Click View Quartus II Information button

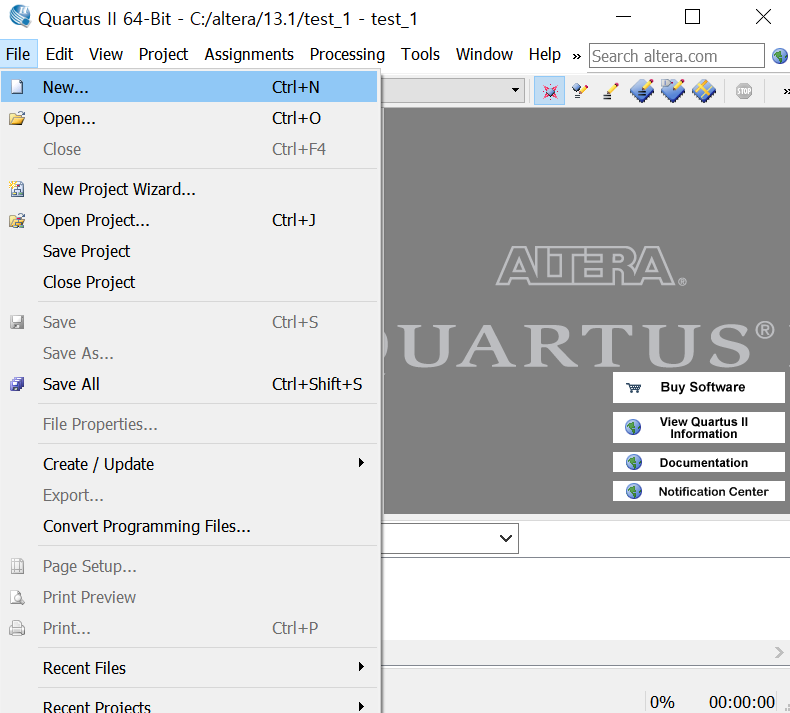698,428
